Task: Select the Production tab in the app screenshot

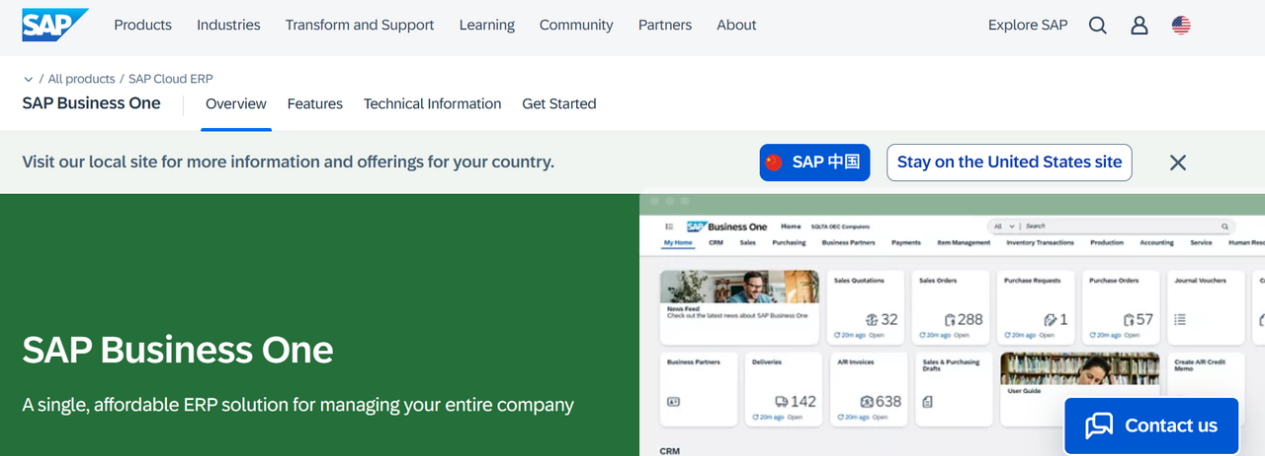Action: point(1107,242)
